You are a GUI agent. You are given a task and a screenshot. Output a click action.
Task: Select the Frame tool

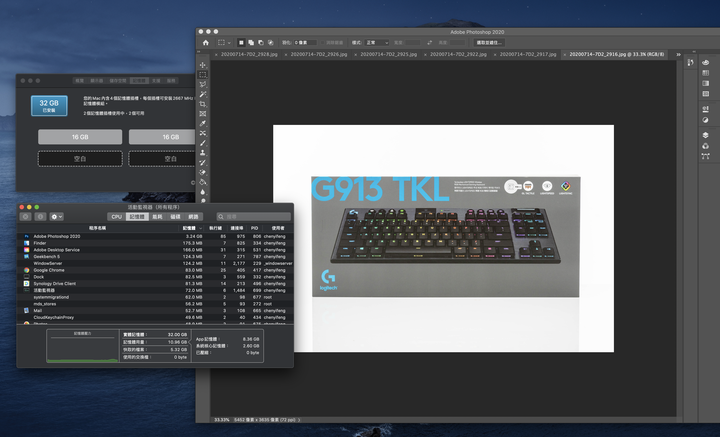pos(202,113)
